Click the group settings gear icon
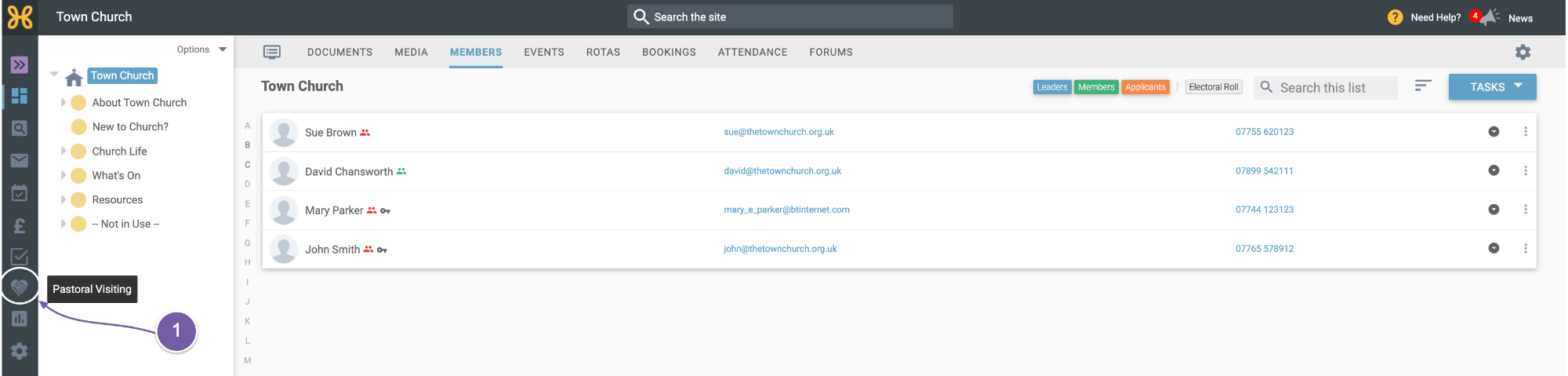 pos(1523,52)
